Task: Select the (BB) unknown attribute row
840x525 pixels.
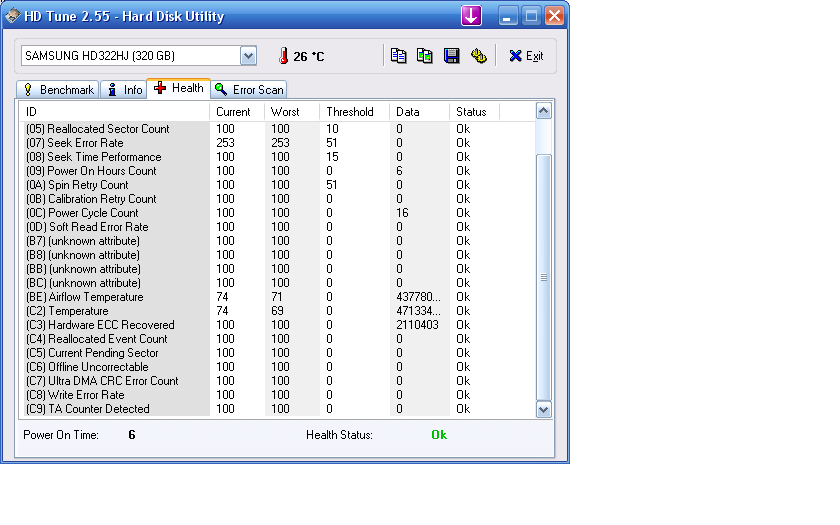Action: click(278, 269)
